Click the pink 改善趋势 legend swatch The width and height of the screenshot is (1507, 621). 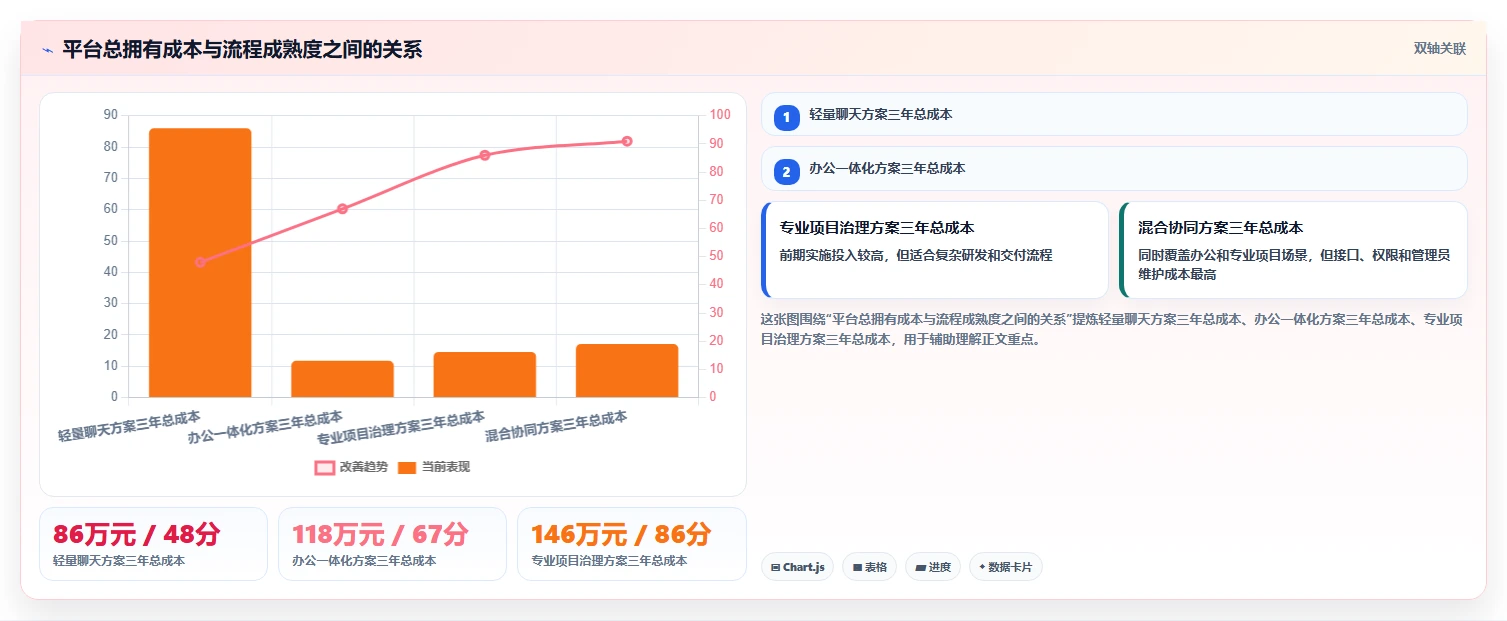tap(324, 467)
